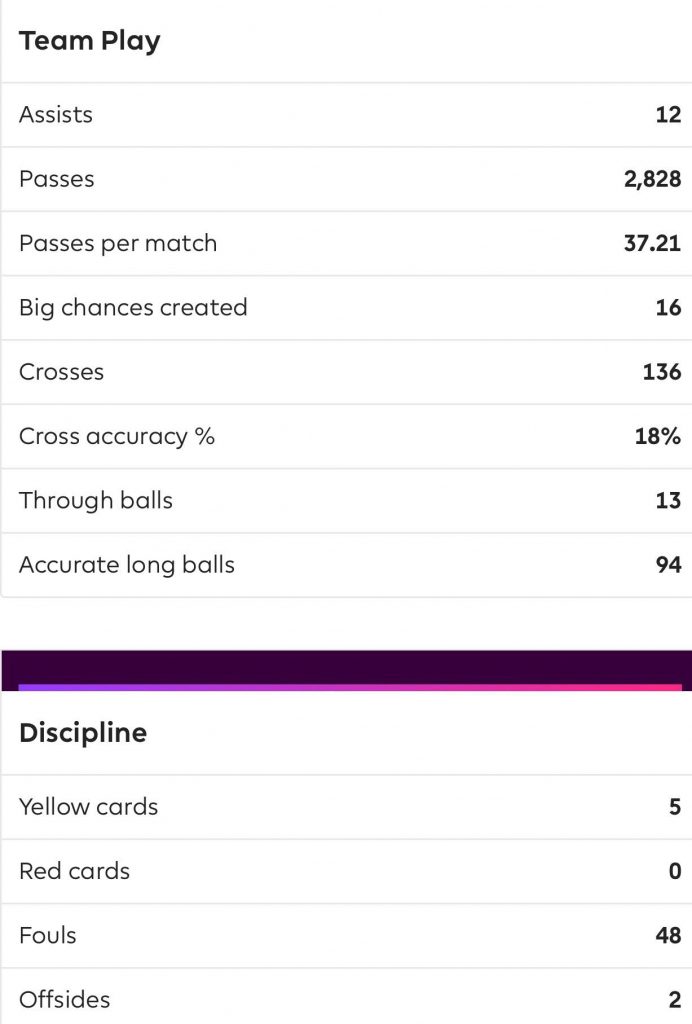Click the purple-pink gradient bar above Discipline
This screenshot has height=1024, width=692.
pos(350,688)
